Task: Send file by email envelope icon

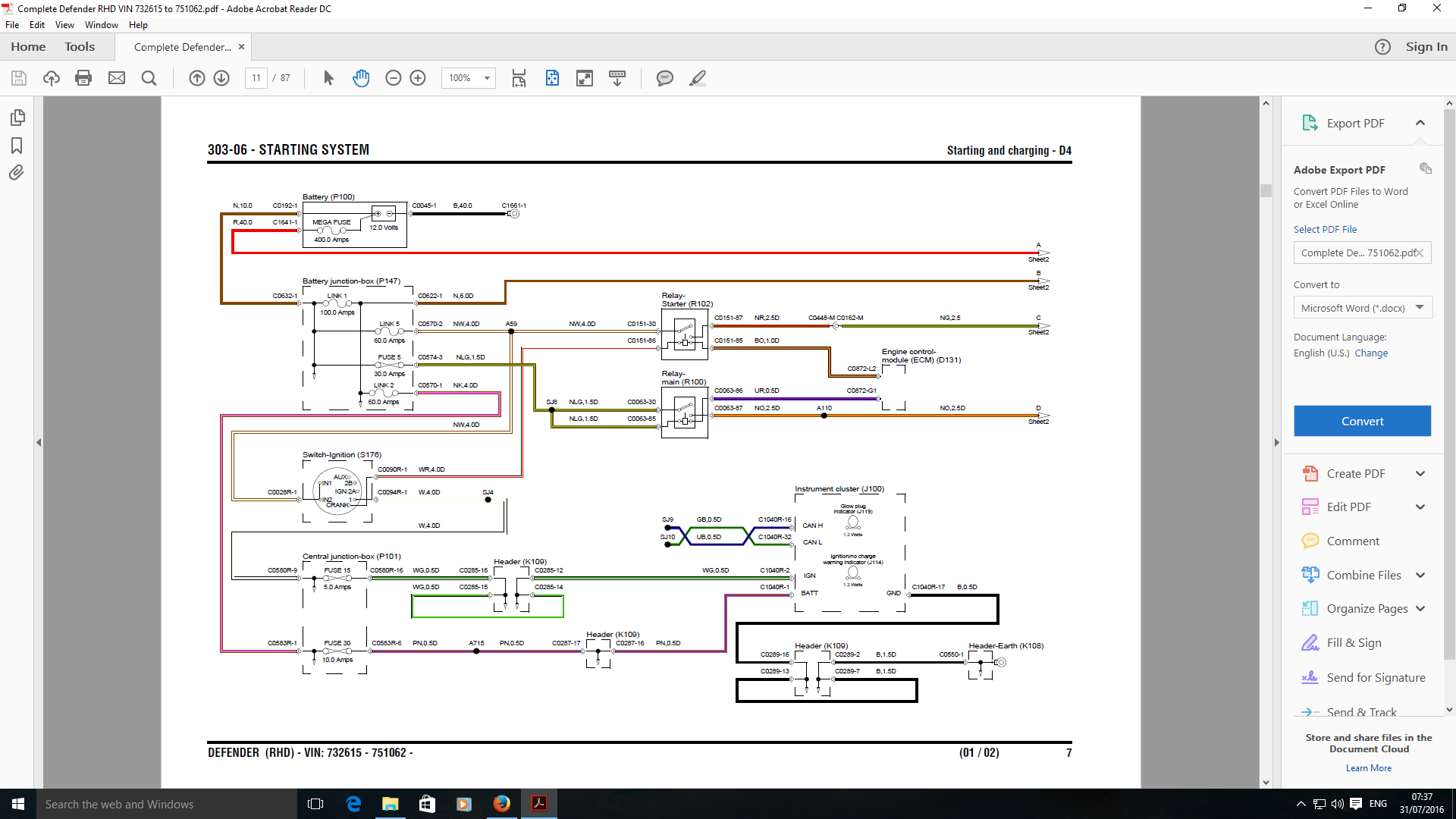Action: 117,78
